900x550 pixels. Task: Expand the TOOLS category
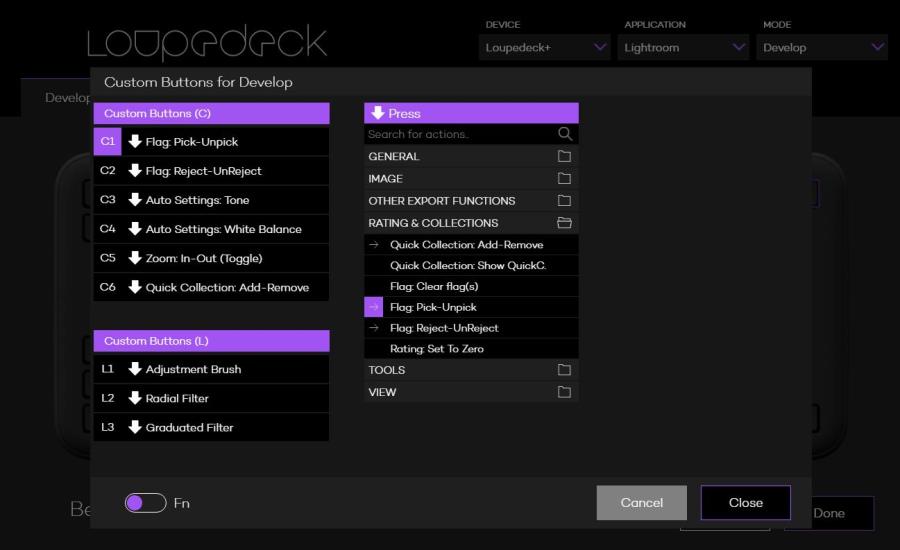(471, 370)
